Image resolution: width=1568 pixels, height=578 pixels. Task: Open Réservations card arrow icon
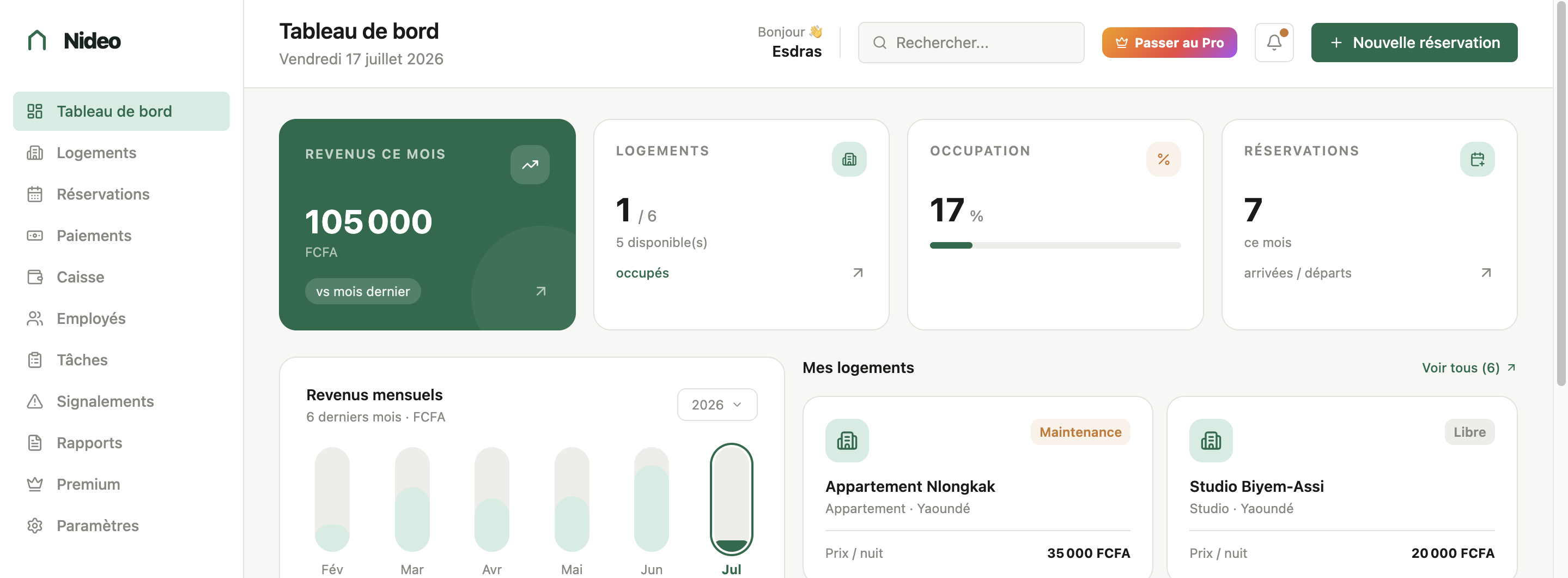click(x=1486, y=273)
